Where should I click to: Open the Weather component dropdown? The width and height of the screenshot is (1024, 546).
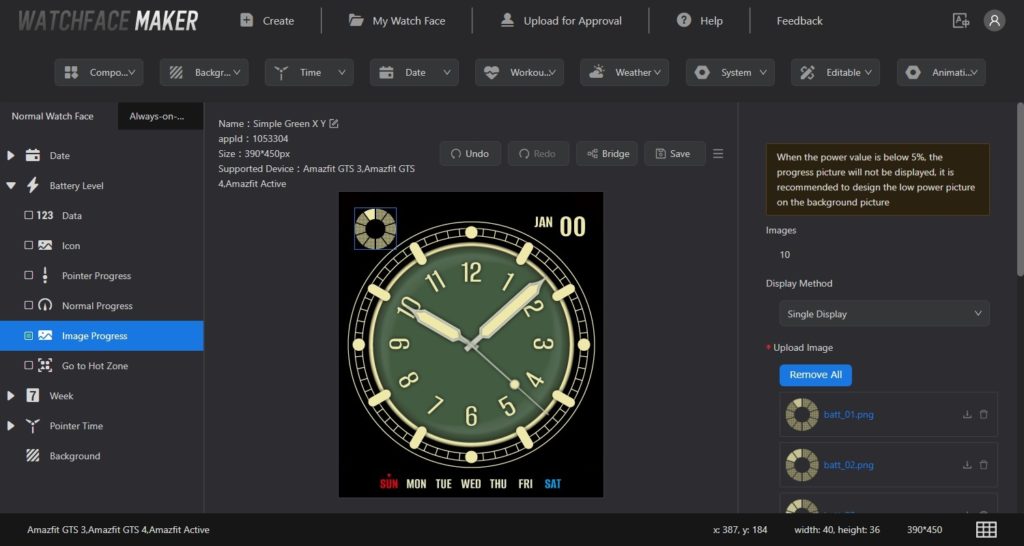[x=624, y=72]
